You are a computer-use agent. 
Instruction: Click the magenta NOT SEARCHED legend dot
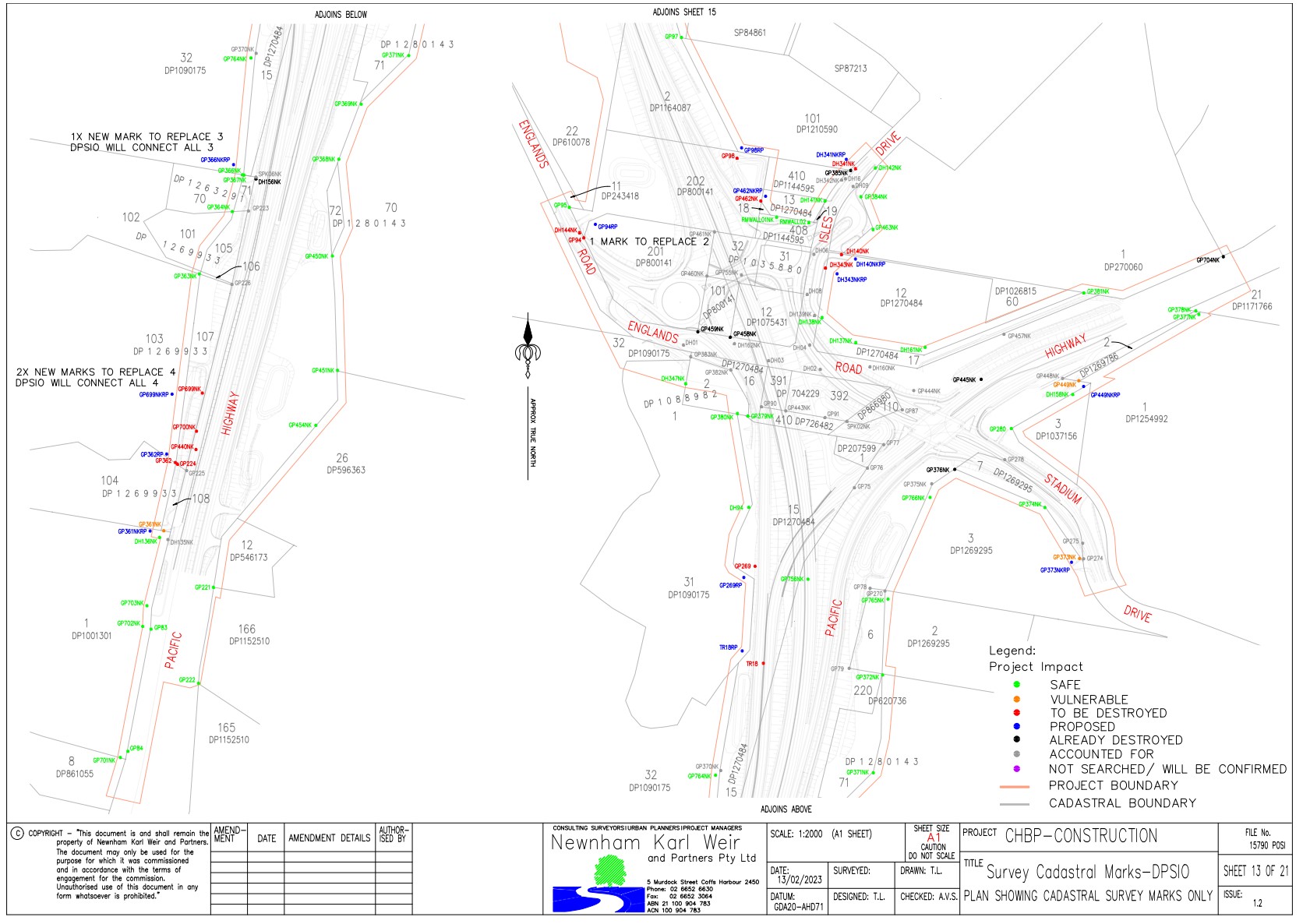[1016, 769]
